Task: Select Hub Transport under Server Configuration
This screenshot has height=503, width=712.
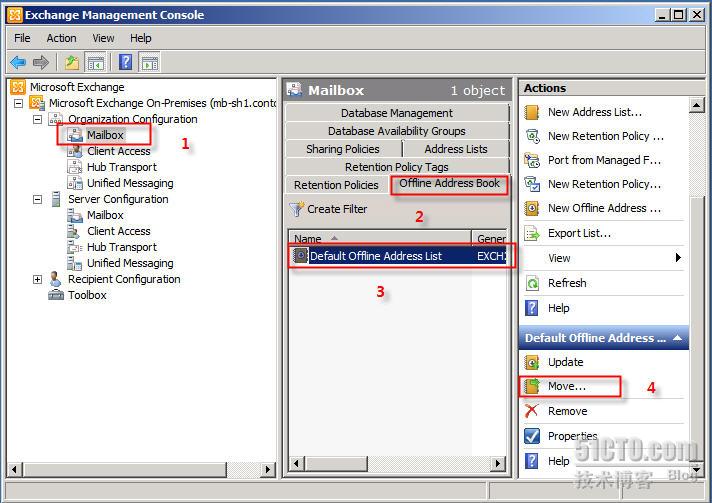Action: click(122, 247)
